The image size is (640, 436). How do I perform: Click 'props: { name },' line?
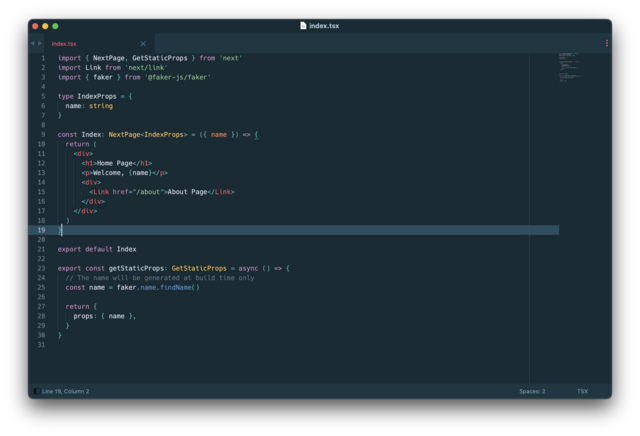pos(104,316)
